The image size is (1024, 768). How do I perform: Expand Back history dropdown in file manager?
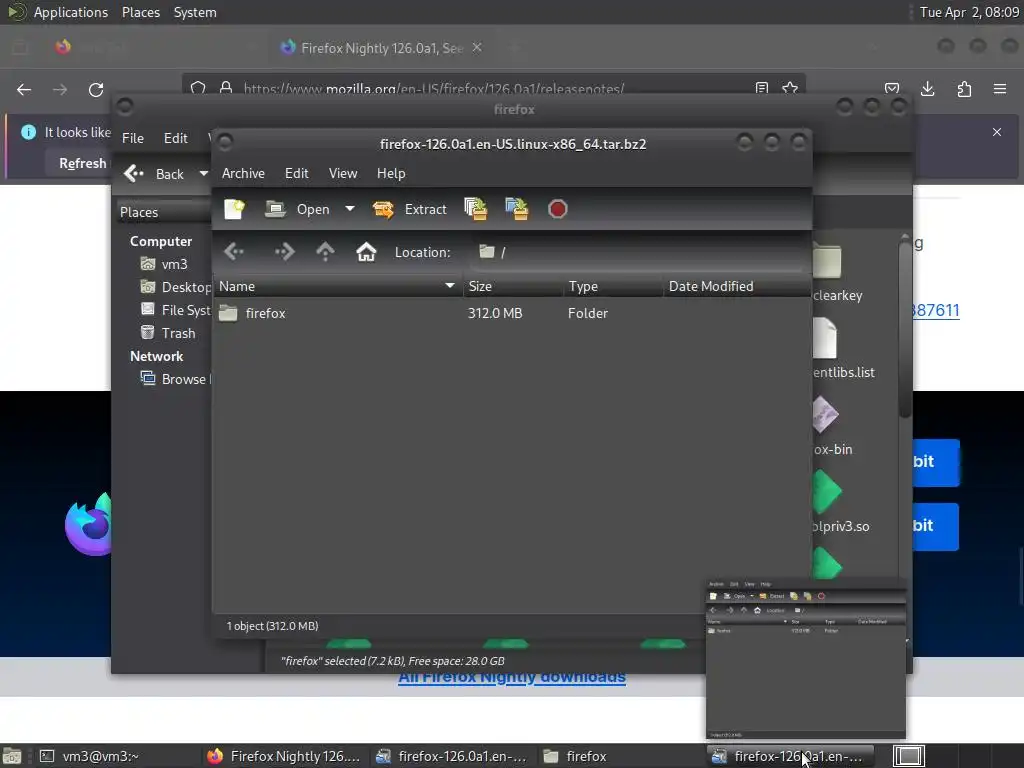(x=204, y=174)
